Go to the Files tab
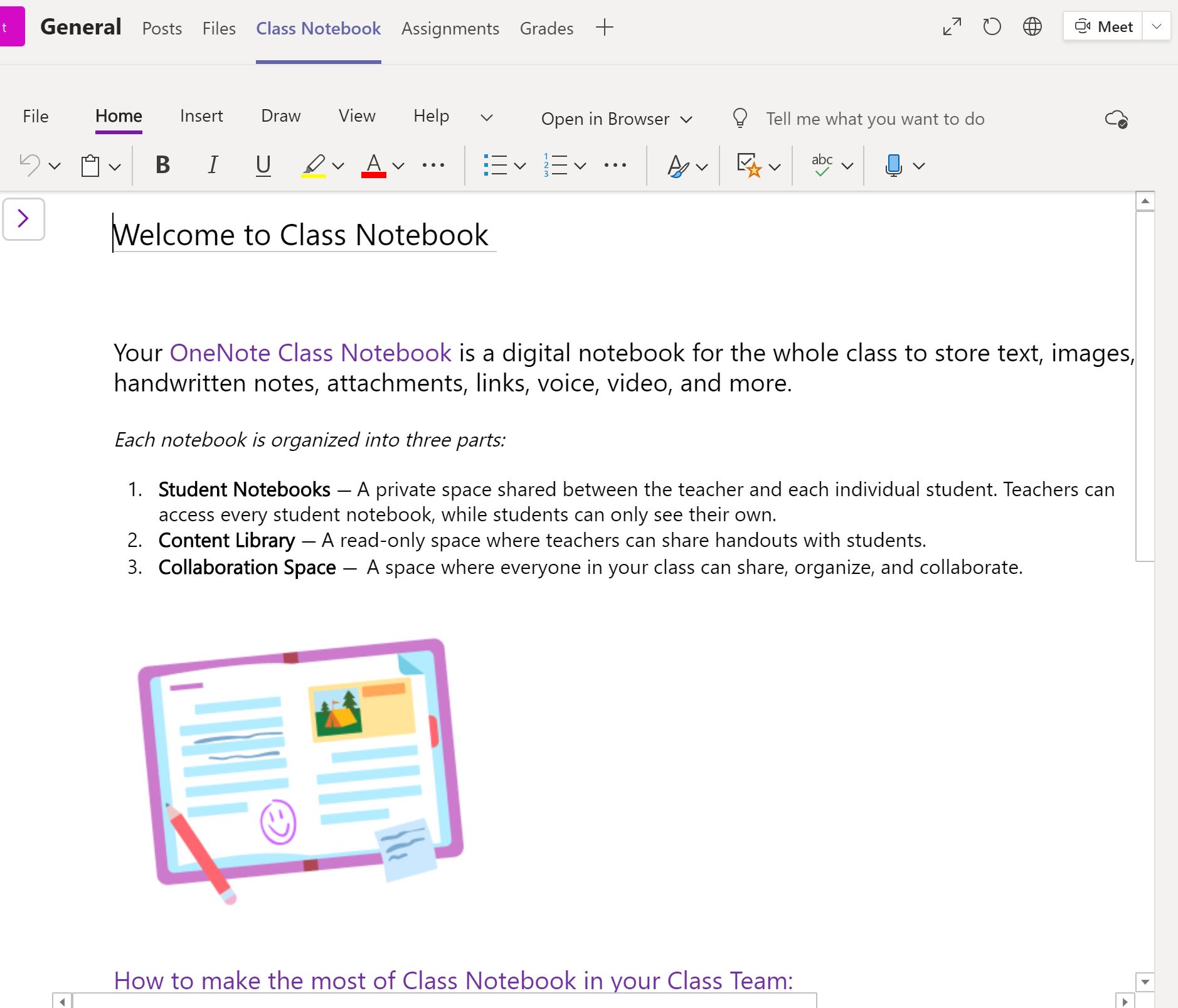 click(x=219, y=28)
